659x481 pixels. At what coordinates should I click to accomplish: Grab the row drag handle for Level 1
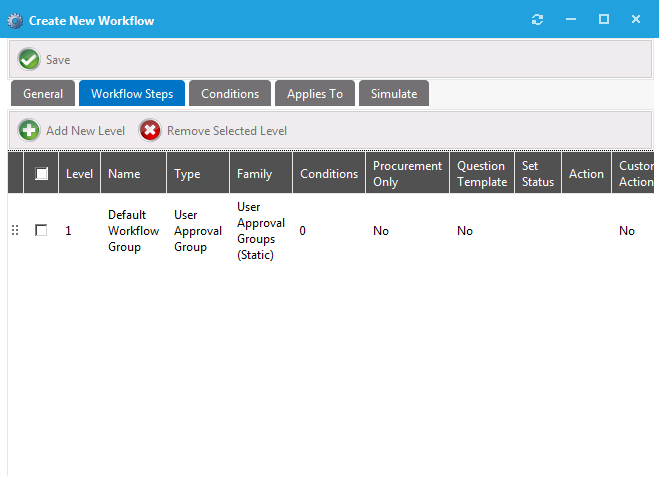15,231
